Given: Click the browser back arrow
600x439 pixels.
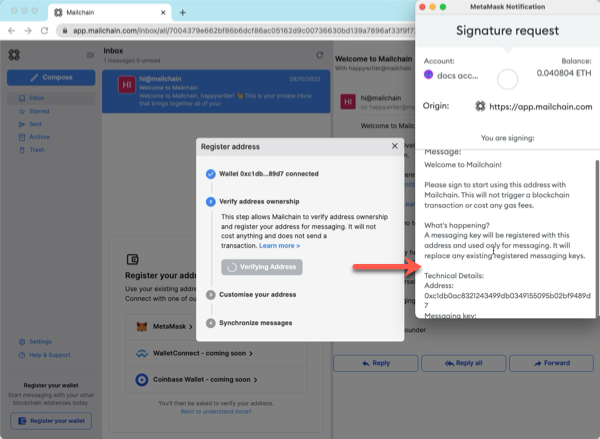Looking at the screenshot, I should pyautogui.click(x=11, y=31).
